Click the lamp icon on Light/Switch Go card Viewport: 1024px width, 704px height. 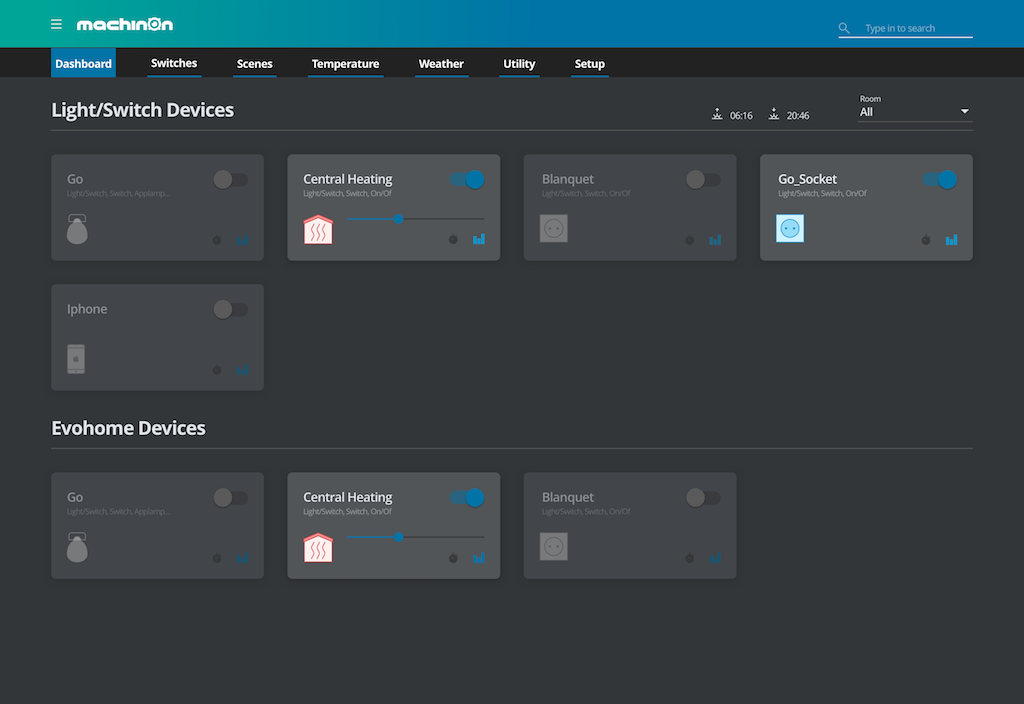point(77,229)
